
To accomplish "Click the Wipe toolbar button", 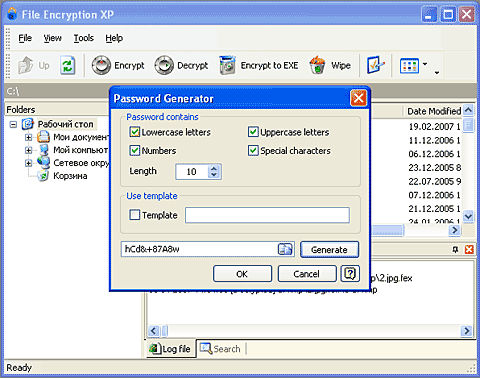I will pos(330,65).
